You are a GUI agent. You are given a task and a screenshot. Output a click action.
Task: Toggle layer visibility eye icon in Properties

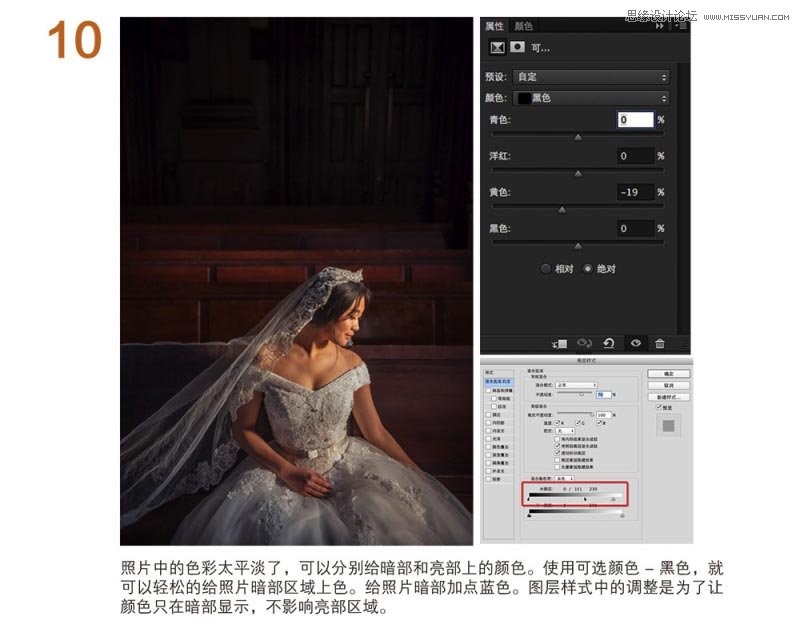[x=635, y=343]
